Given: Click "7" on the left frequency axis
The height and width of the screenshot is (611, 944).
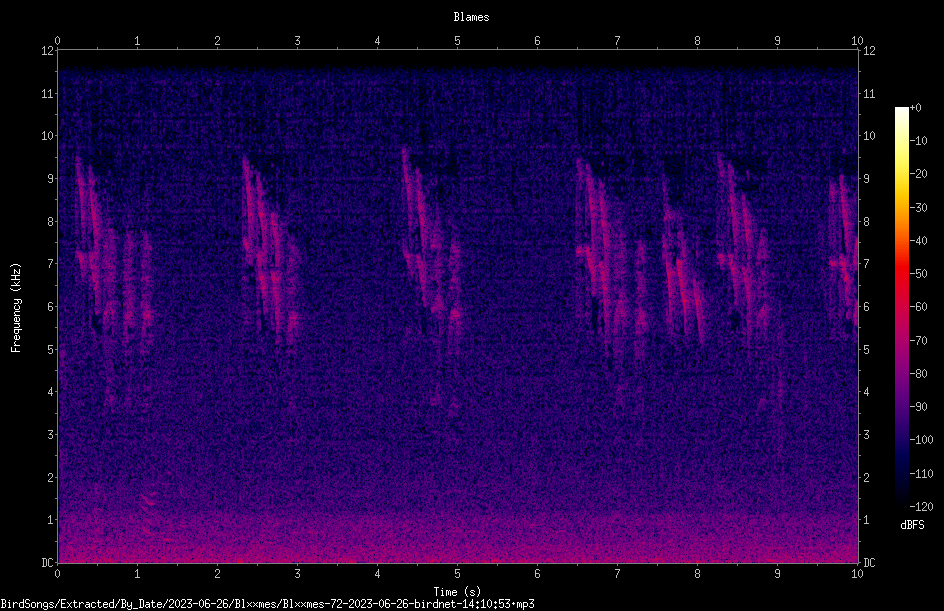Looking at the screenshot, I should [50, 264].
